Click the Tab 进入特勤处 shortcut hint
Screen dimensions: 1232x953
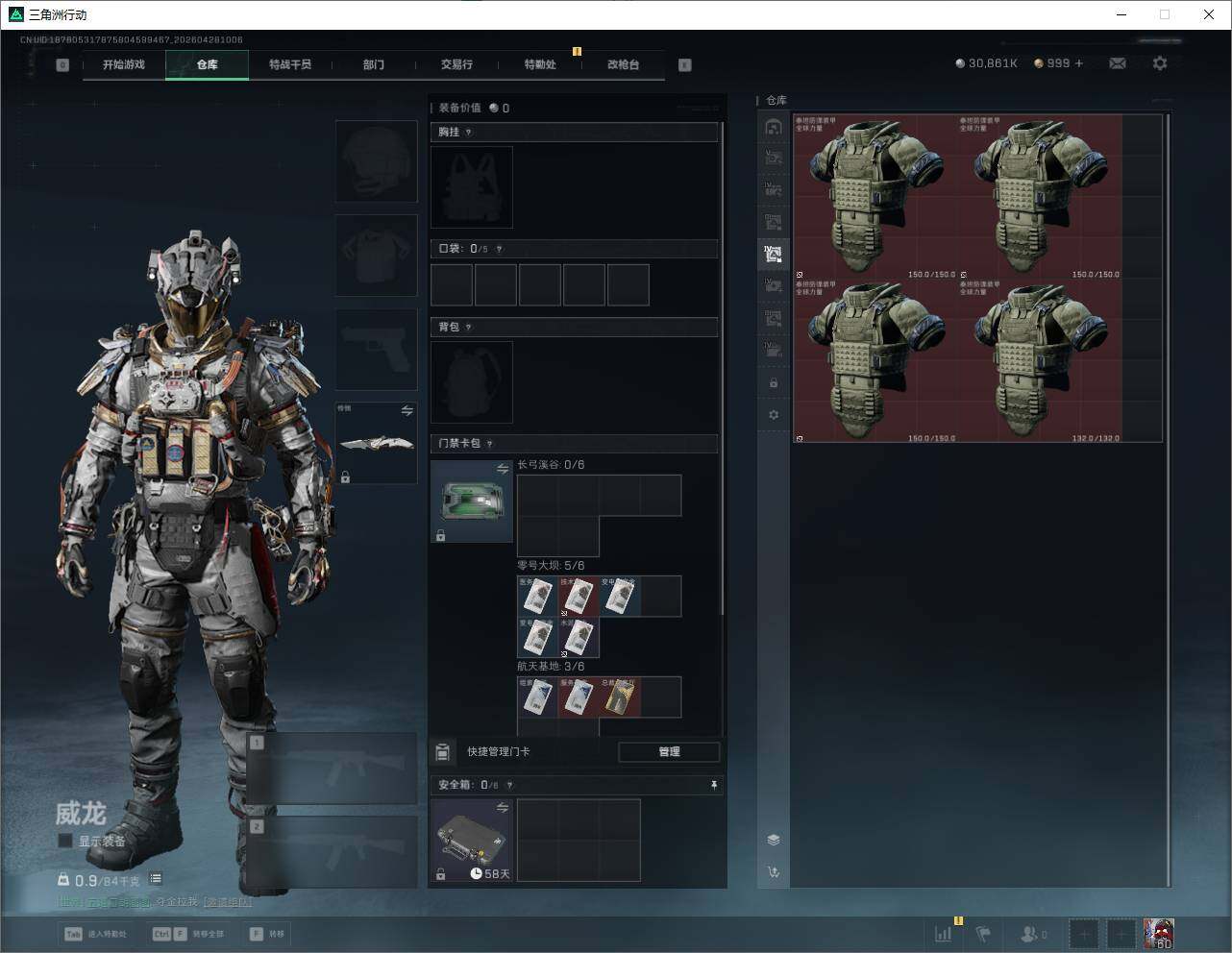pos(95,934)
